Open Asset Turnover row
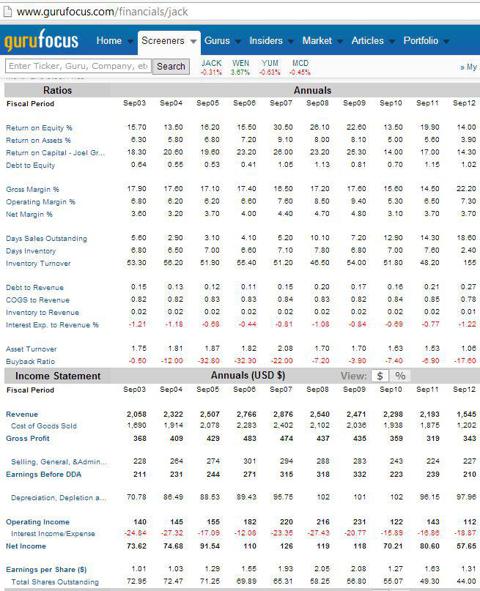480x591 pixels. coord(31,349)
